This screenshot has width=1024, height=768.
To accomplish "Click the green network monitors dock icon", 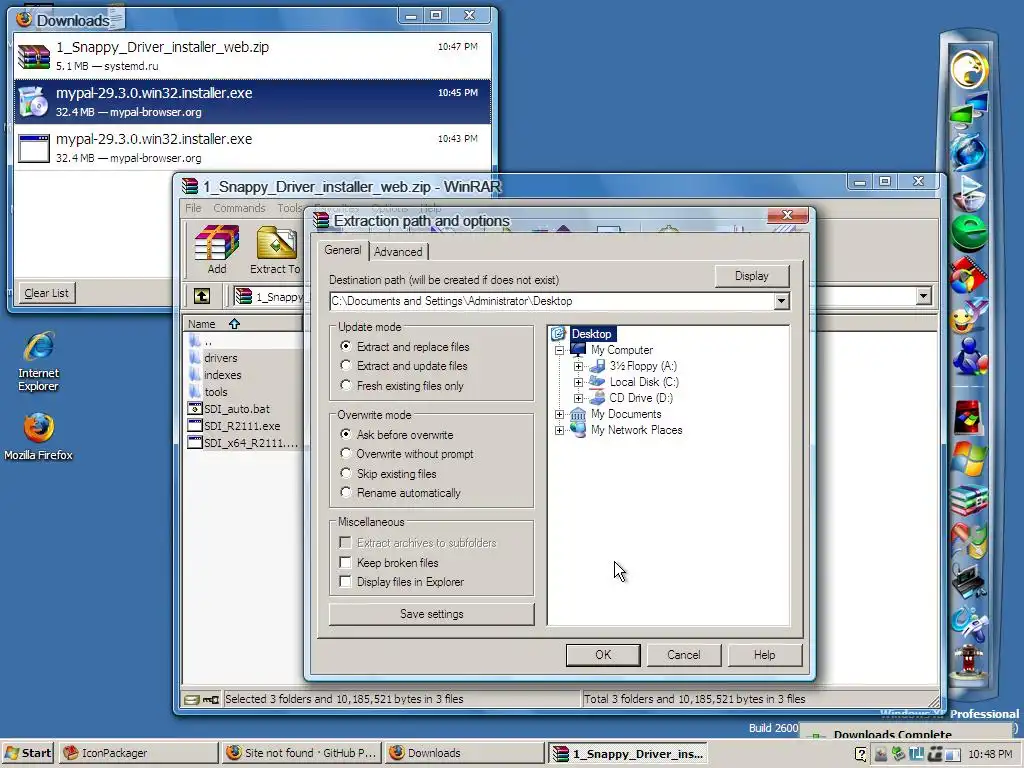I will point(969,110).
